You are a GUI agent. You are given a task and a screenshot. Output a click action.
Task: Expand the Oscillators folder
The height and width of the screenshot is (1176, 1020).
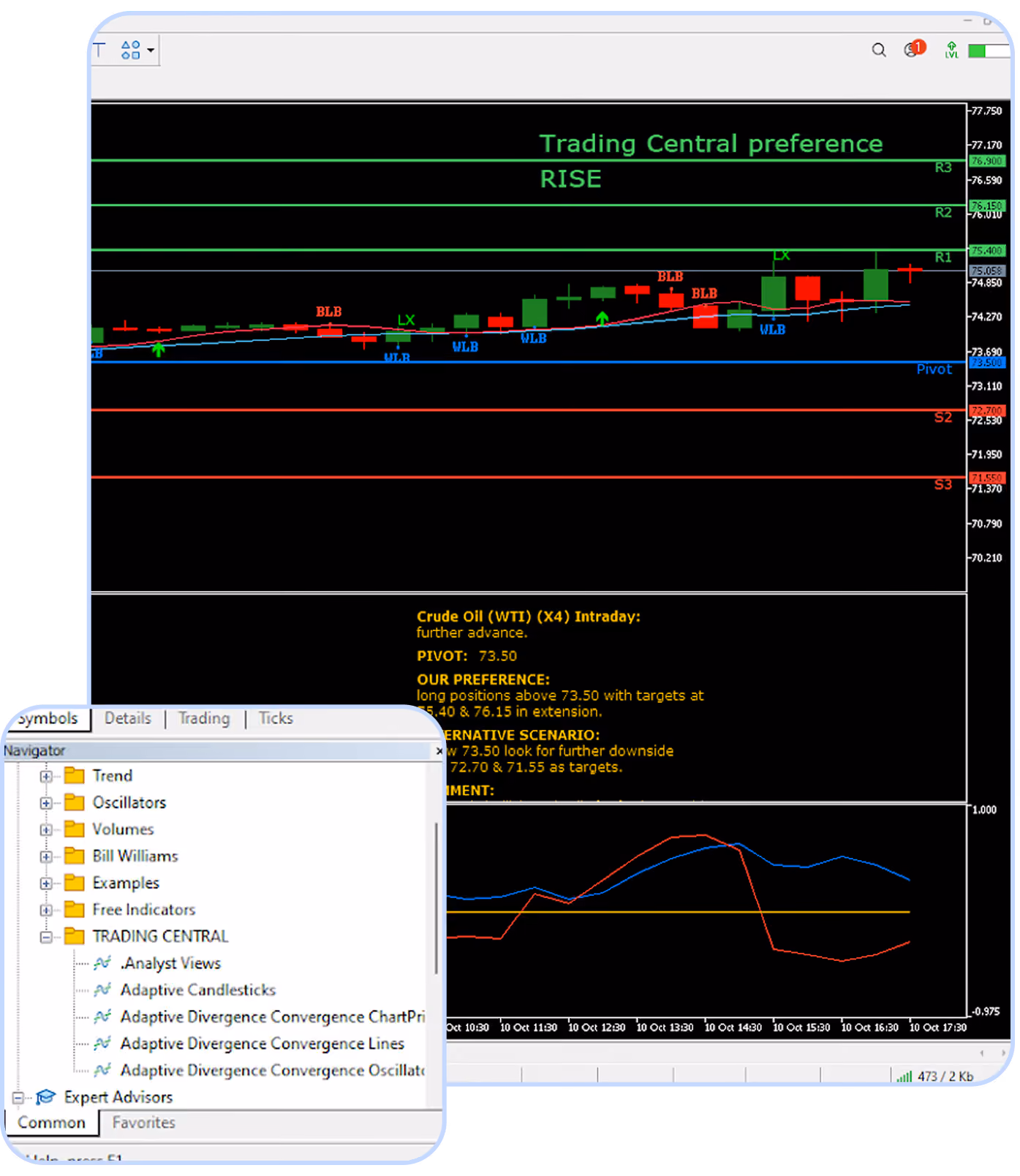click(x=46, y=803)
